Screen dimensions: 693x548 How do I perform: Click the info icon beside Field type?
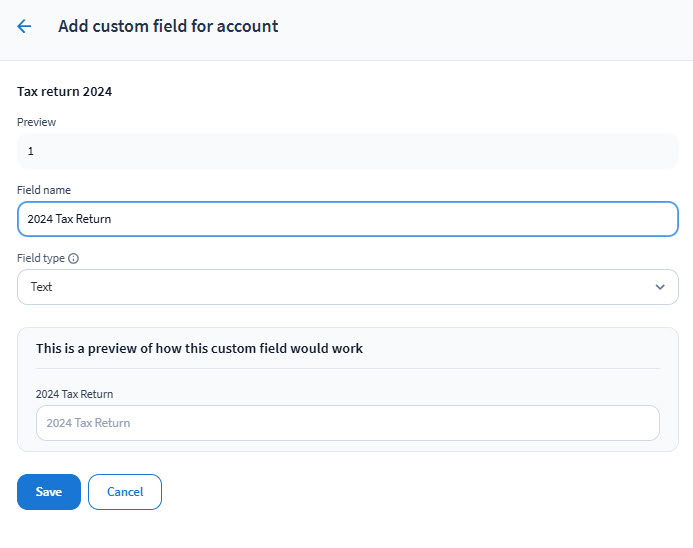(x=74, y=258)
